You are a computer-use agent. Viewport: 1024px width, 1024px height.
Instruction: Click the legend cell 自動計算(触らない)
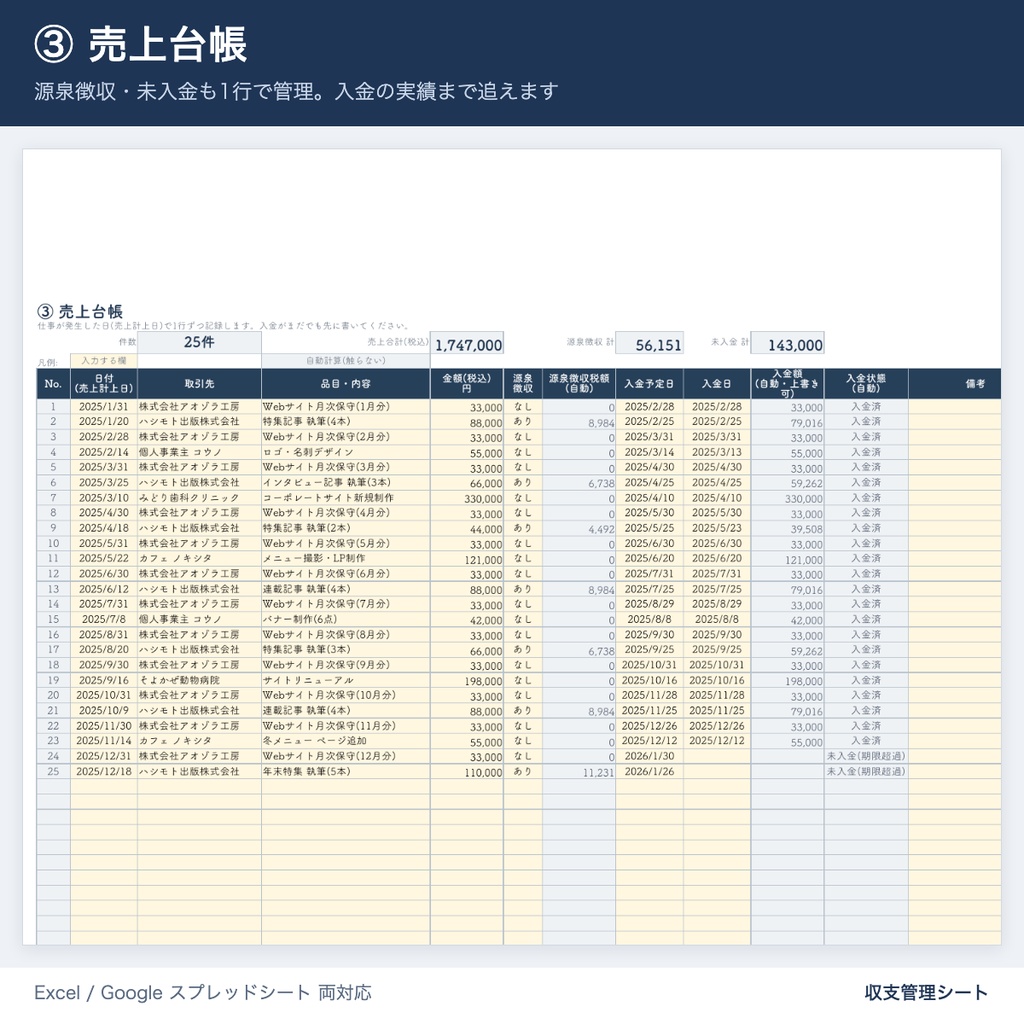click(x=345, y=360)
